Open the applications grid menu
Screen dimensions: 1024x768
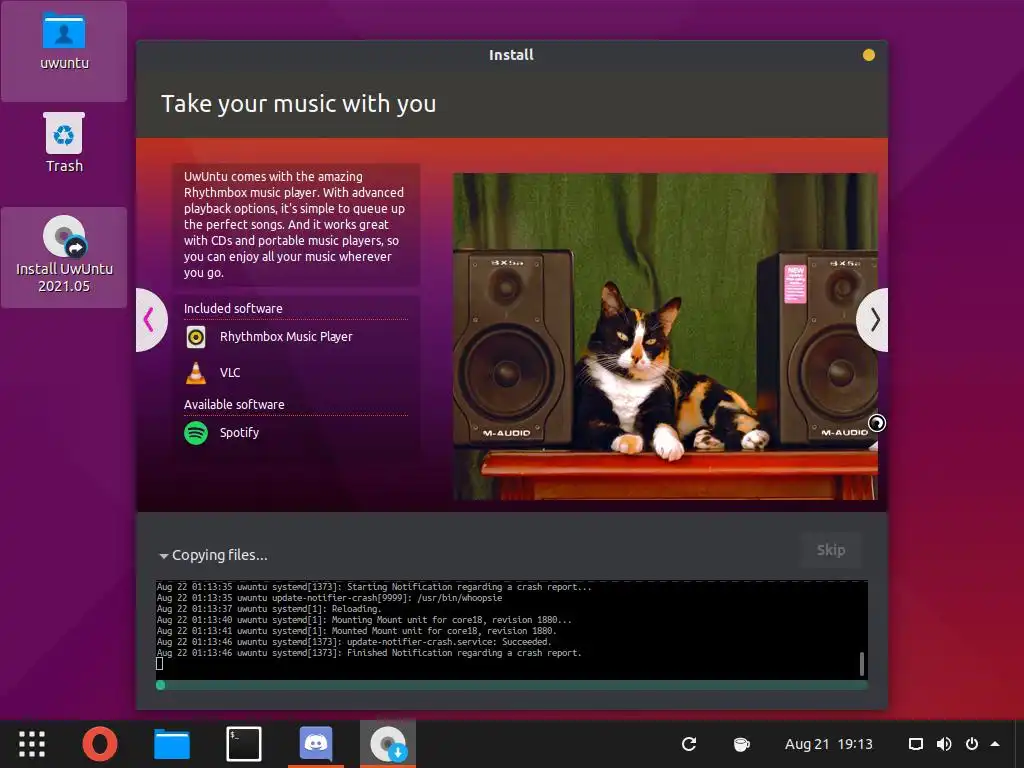(31, 744)
